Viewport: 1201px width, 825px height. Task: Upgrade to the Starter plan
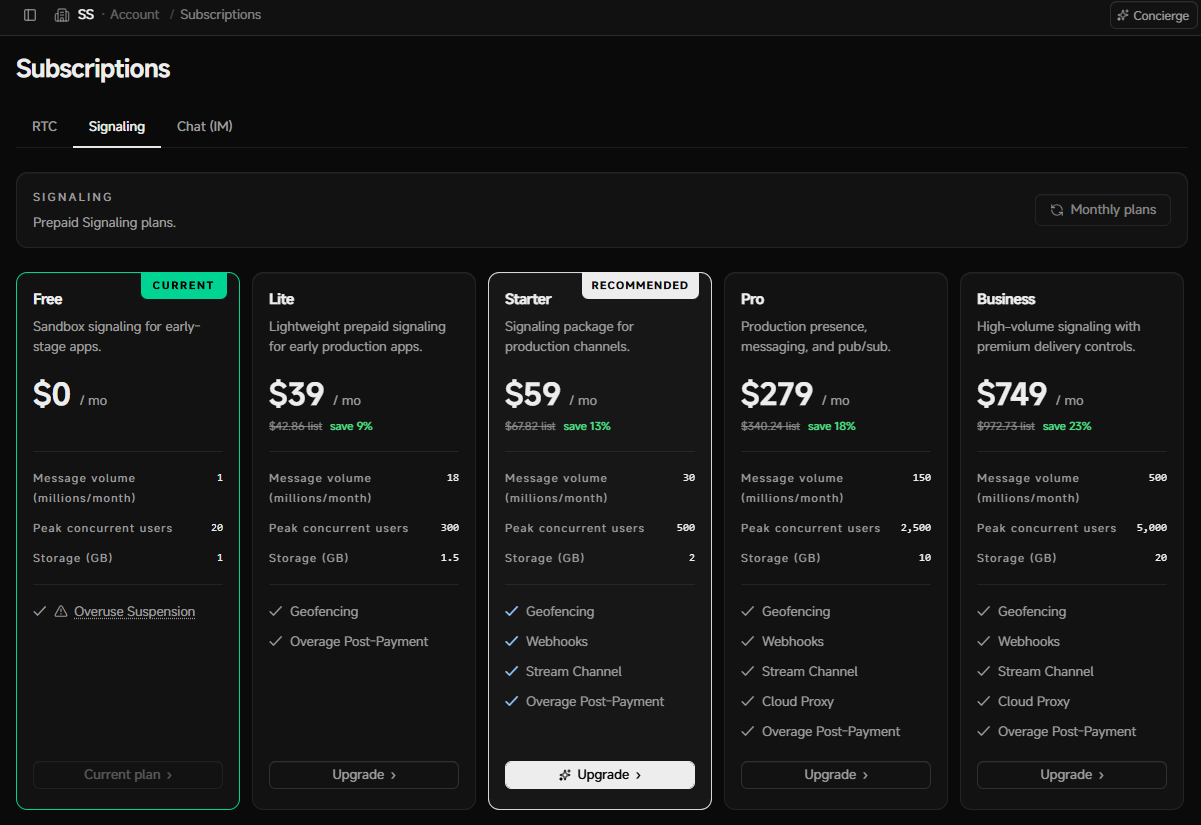(600, 775)
